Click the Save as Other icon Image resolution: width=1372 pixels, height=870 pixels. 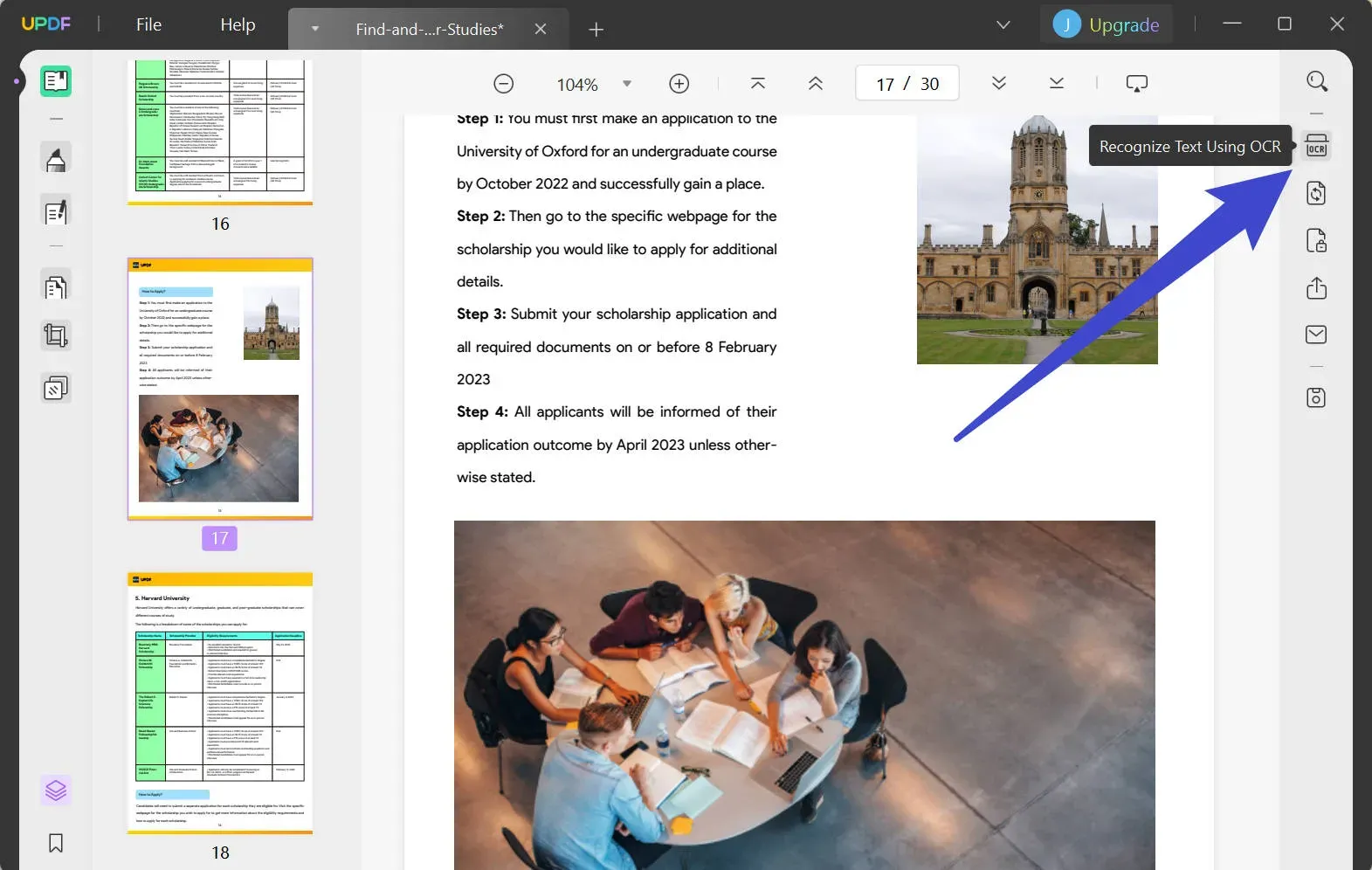1316,398
